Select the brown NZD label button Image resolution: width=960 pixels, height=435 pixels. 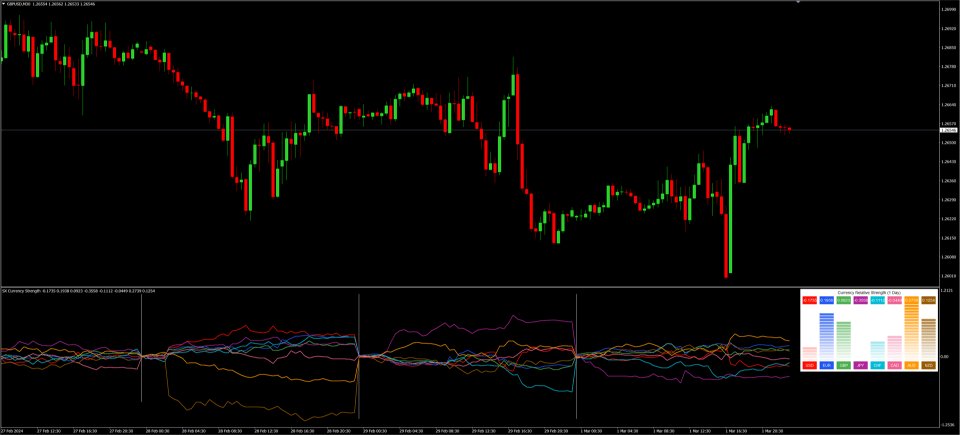pyautogui.click(x=928, y=365)
